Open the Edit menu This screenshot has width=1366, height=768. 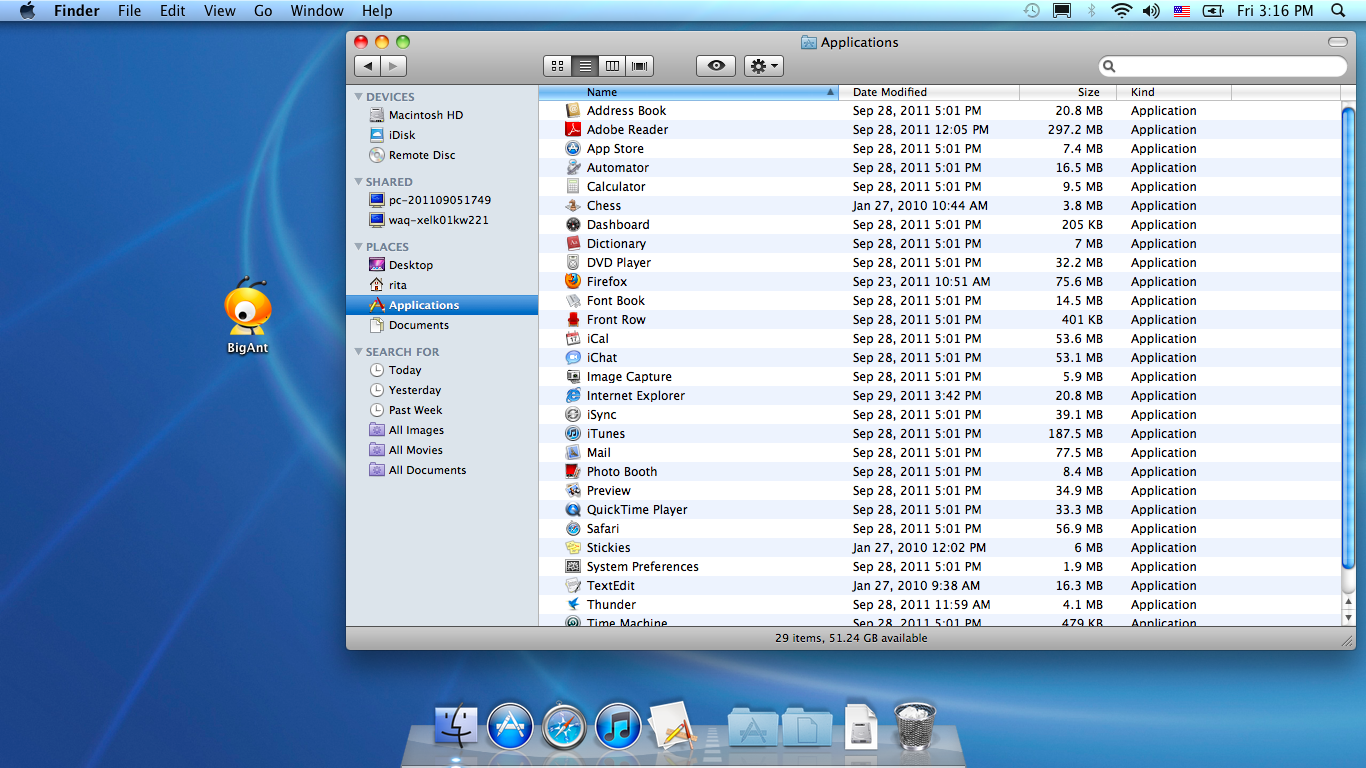[x=172, y=11]
